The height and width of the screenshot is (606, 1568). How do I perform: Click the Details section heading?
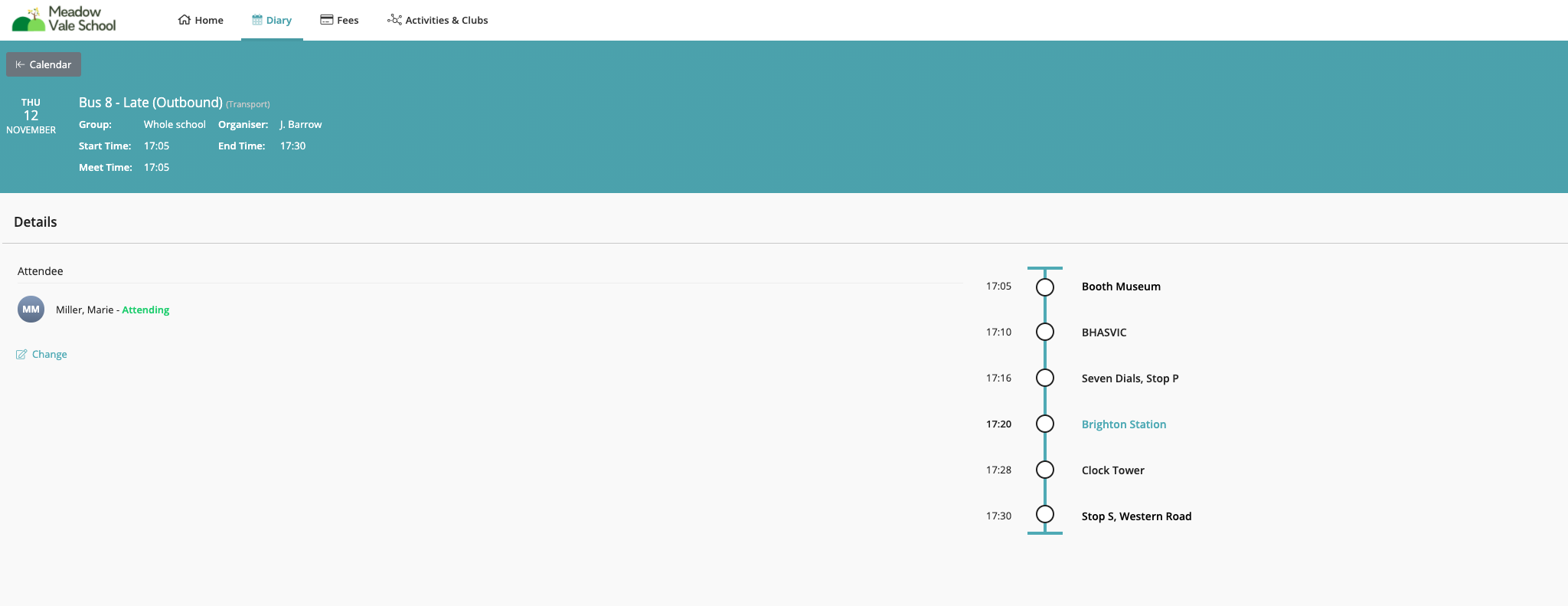[35, 222]
